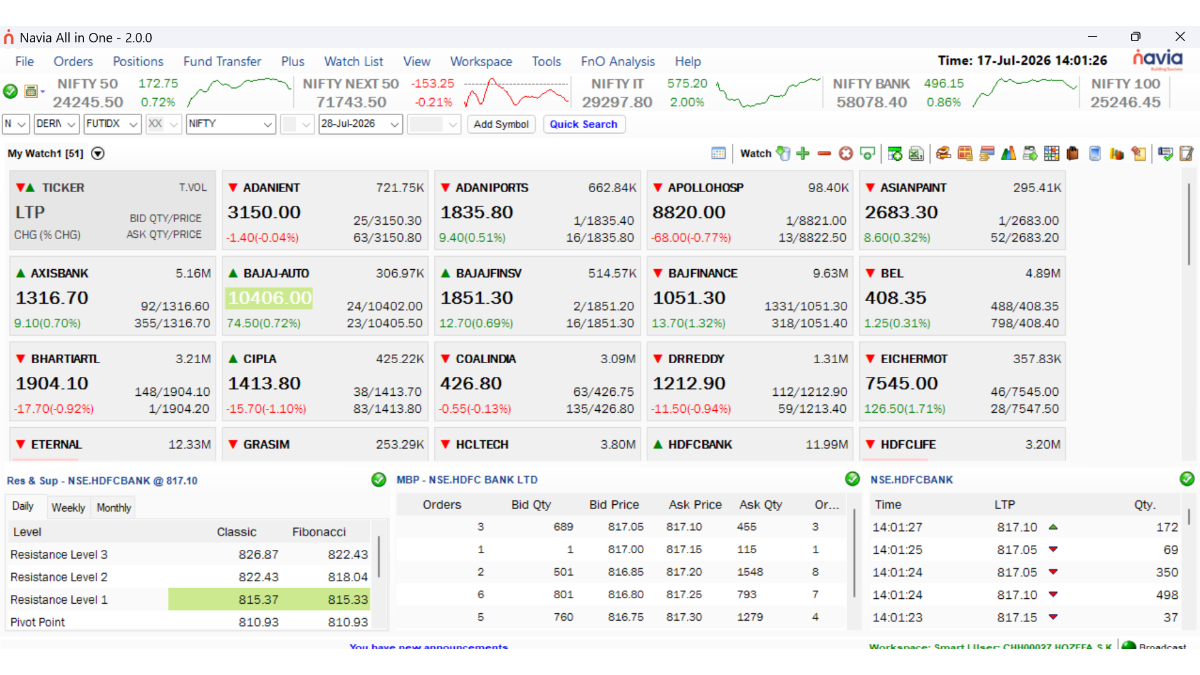Click the grid view icon left of Watch
This screenshot has height=675, width=1200.
pos(718,153)
